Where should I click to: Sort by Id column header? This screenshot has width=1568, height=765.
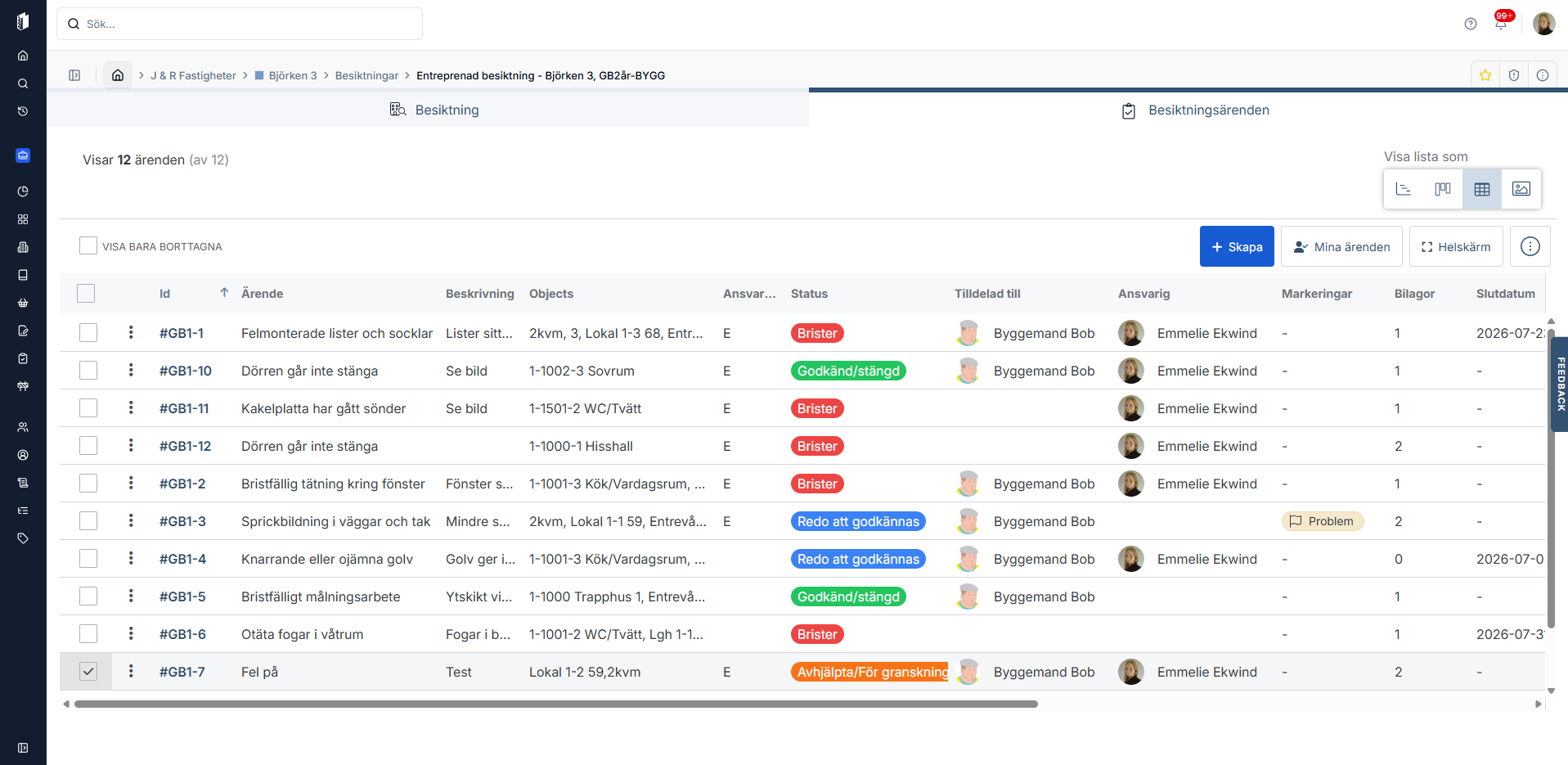[164, 293]
